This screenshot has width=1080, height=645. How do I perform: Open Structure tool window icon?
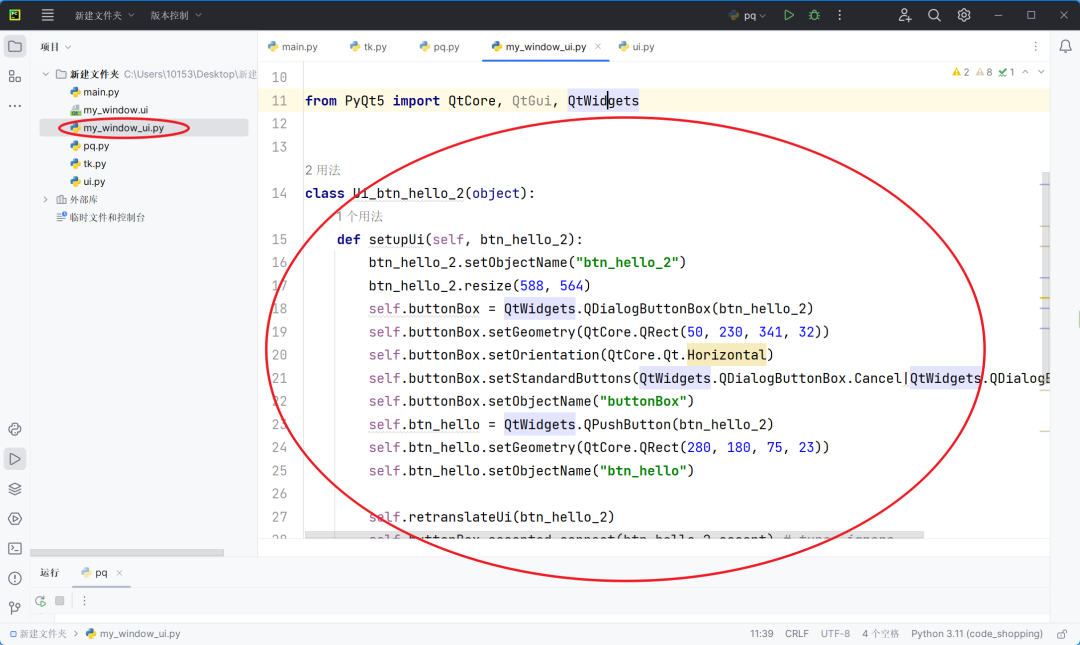(14, 76)
